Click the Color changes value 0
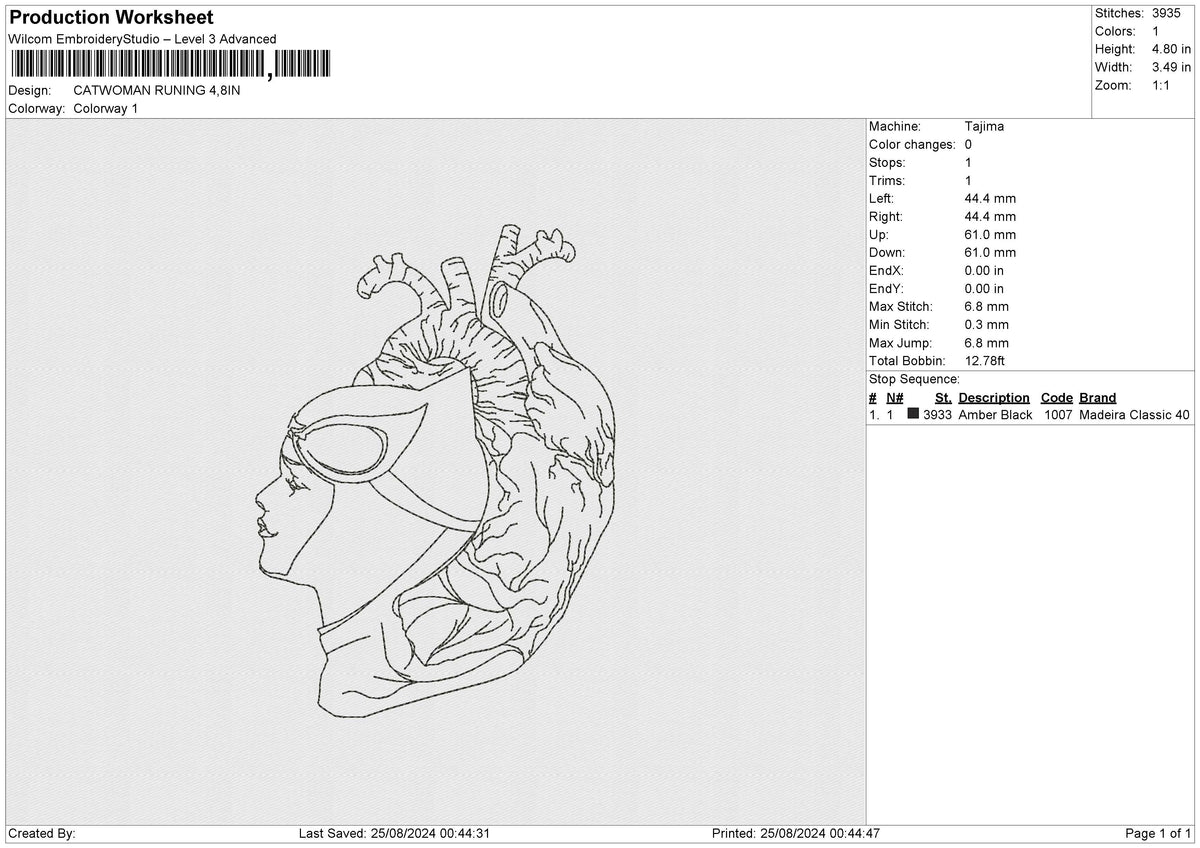This screenshot has height=848, width=1200. 969,145
